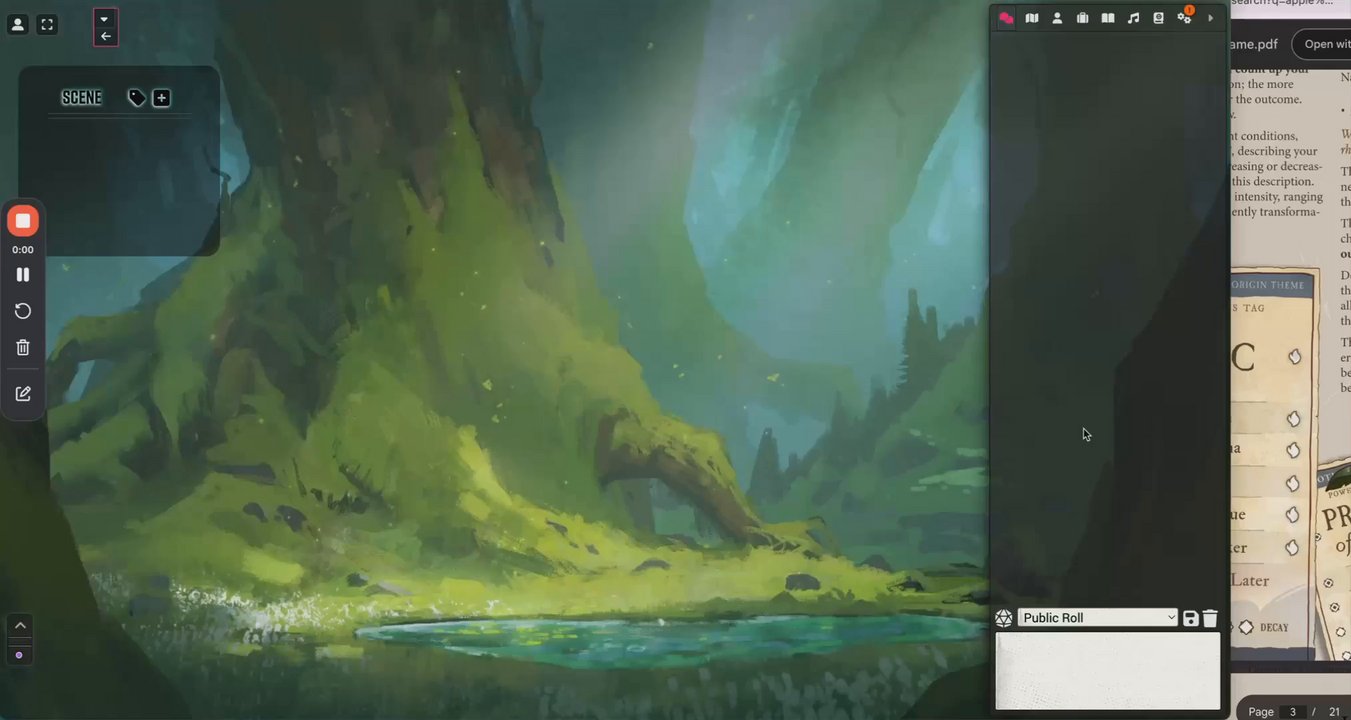Delete the recording with trash icon

23,347
